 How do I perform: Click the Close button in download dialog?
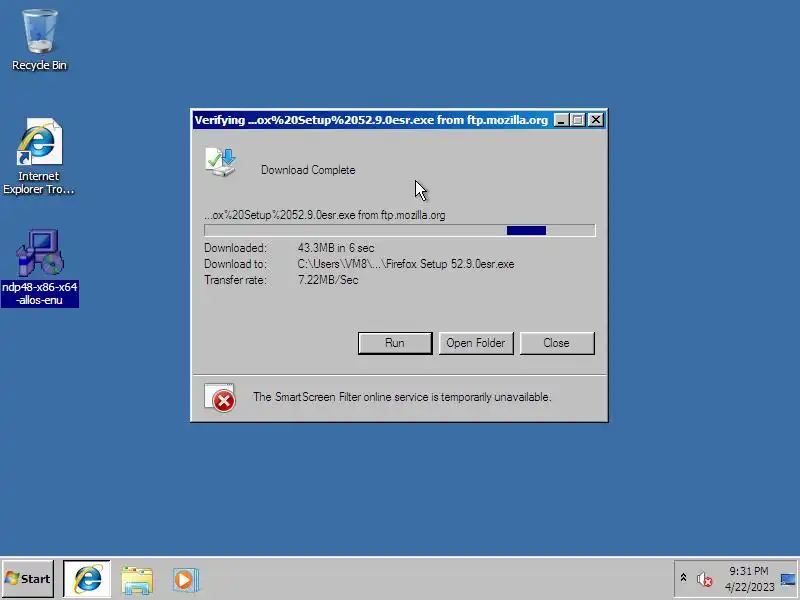(x=557, y=343)
